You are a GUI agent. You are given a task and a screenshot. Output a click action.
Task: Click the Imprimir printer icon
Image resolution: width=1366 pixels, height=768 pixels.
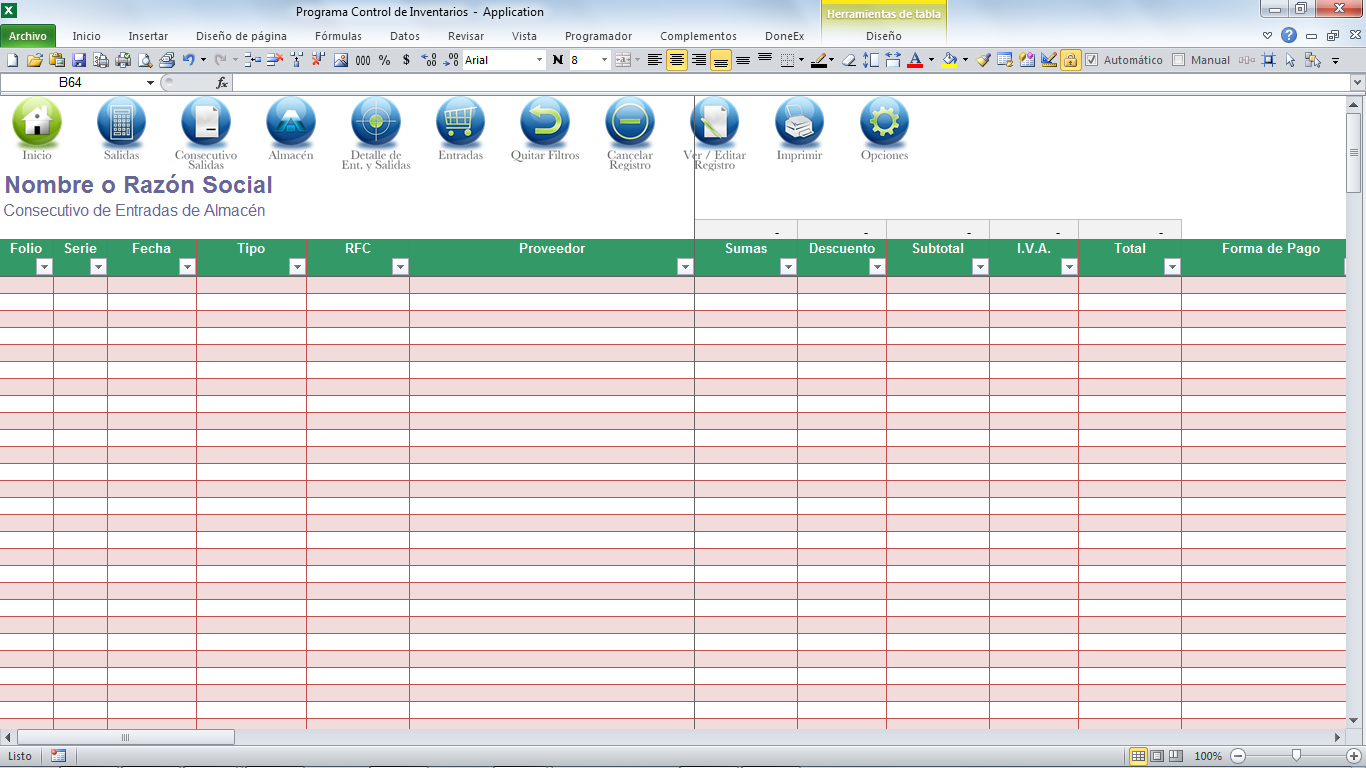coord(799,122)
